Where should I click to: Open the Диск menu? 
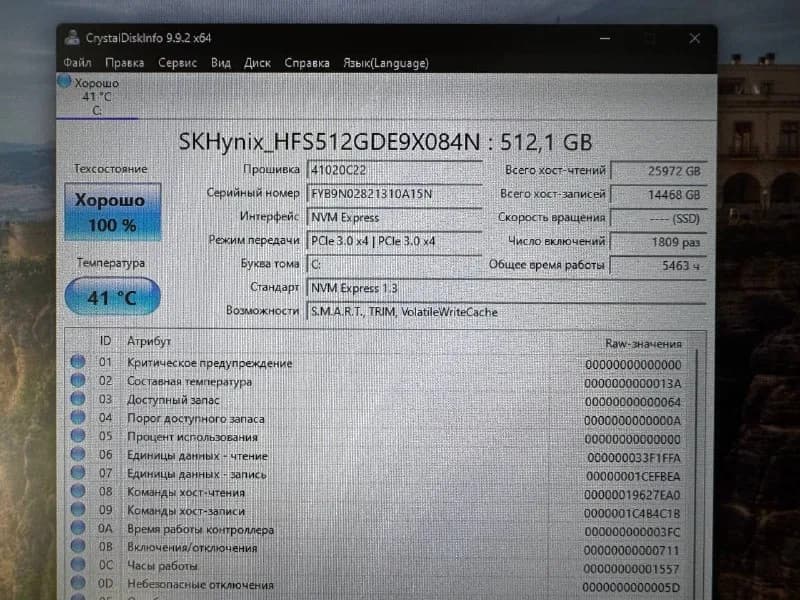pyautogui.click(x=257, y=63)
